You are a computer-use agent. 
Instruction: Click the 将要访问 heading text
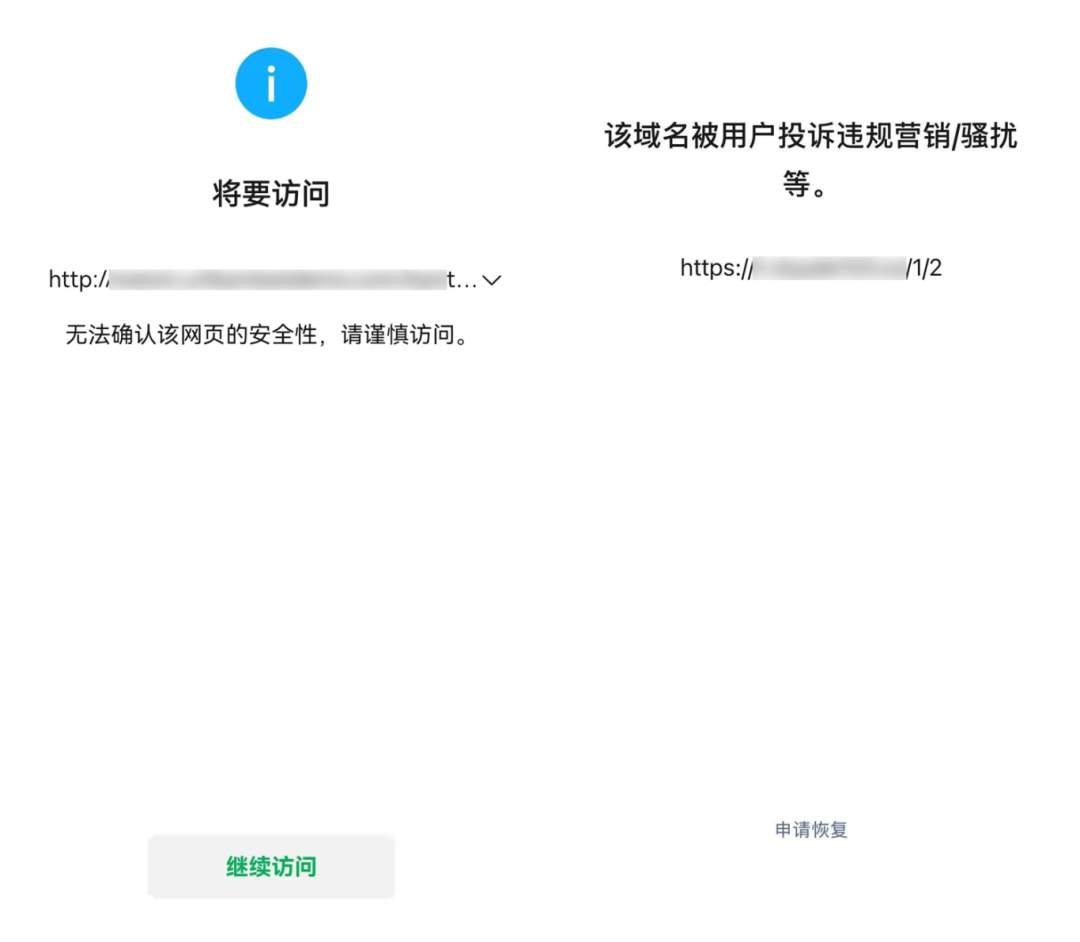(x=270, y=194)
